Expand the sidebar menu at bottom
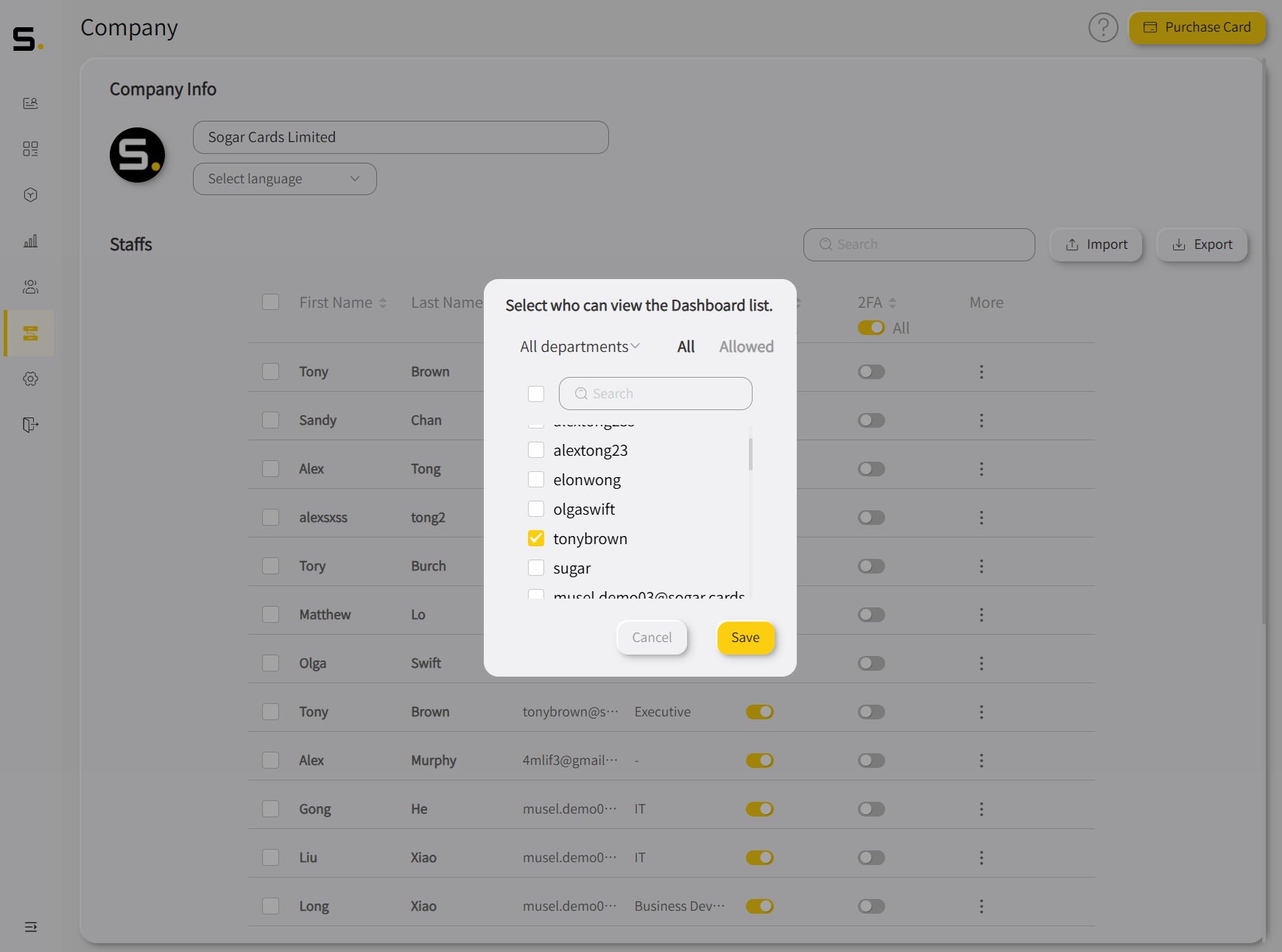Image resolution: width=1282 pixels, height=952 pixels. click(30, 927)
